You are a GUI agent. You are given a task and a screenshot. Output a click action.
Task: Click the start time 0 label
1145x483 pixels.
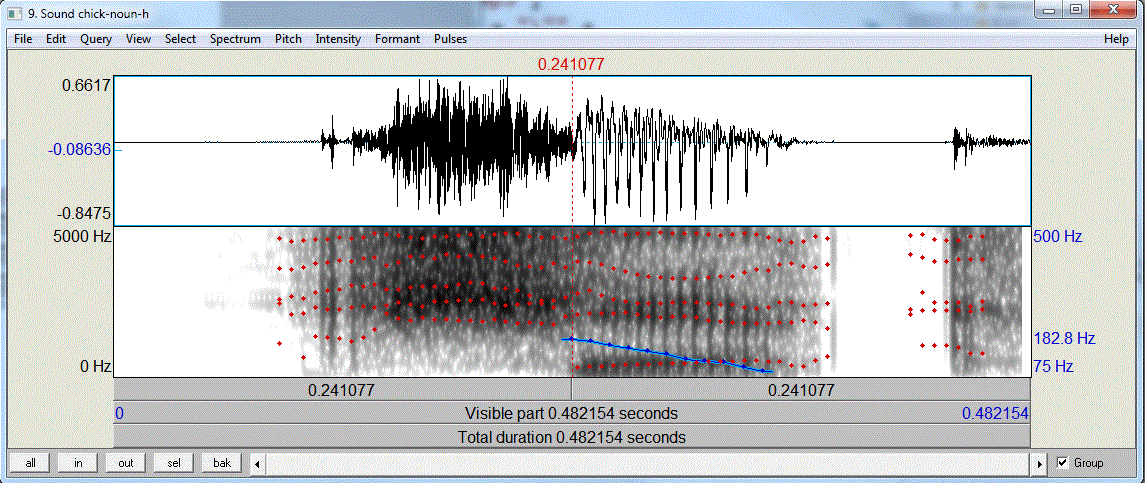tap(120, 414)
